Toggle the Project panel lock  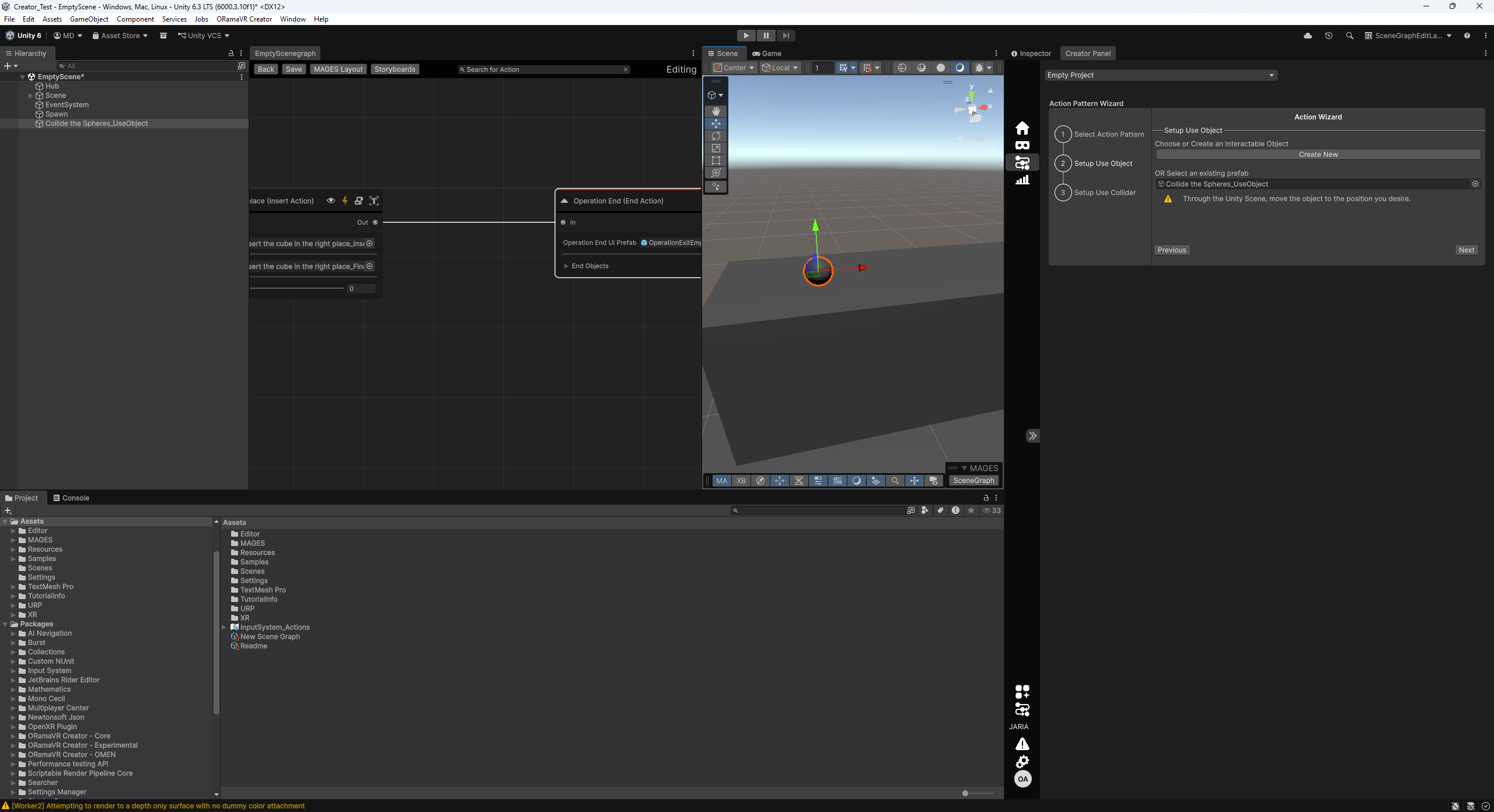coord(986,498)
